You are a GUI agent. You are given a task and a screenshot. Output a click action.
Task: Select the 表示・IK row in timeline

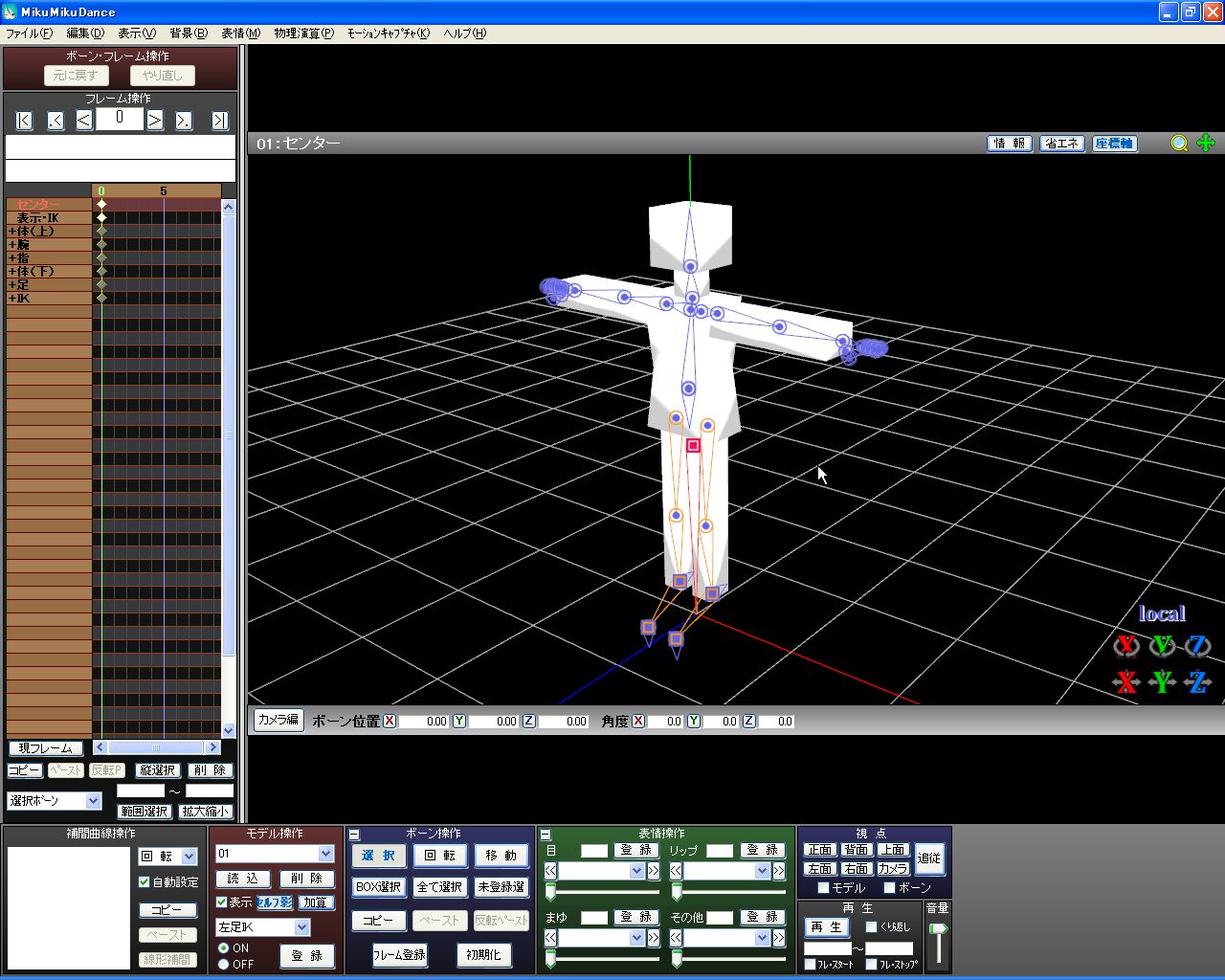tap(49, 218)
